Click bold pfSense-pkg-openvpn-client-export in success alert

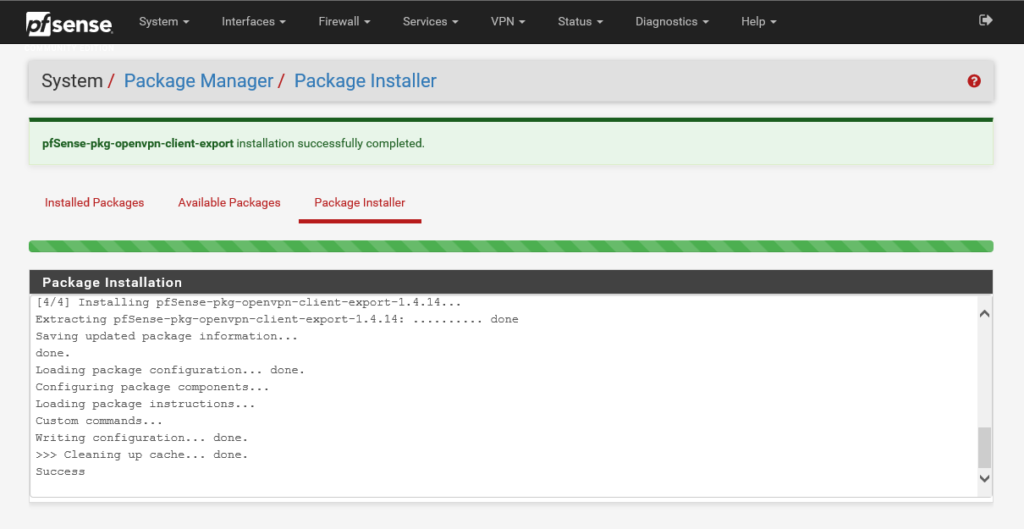(138, 143)
